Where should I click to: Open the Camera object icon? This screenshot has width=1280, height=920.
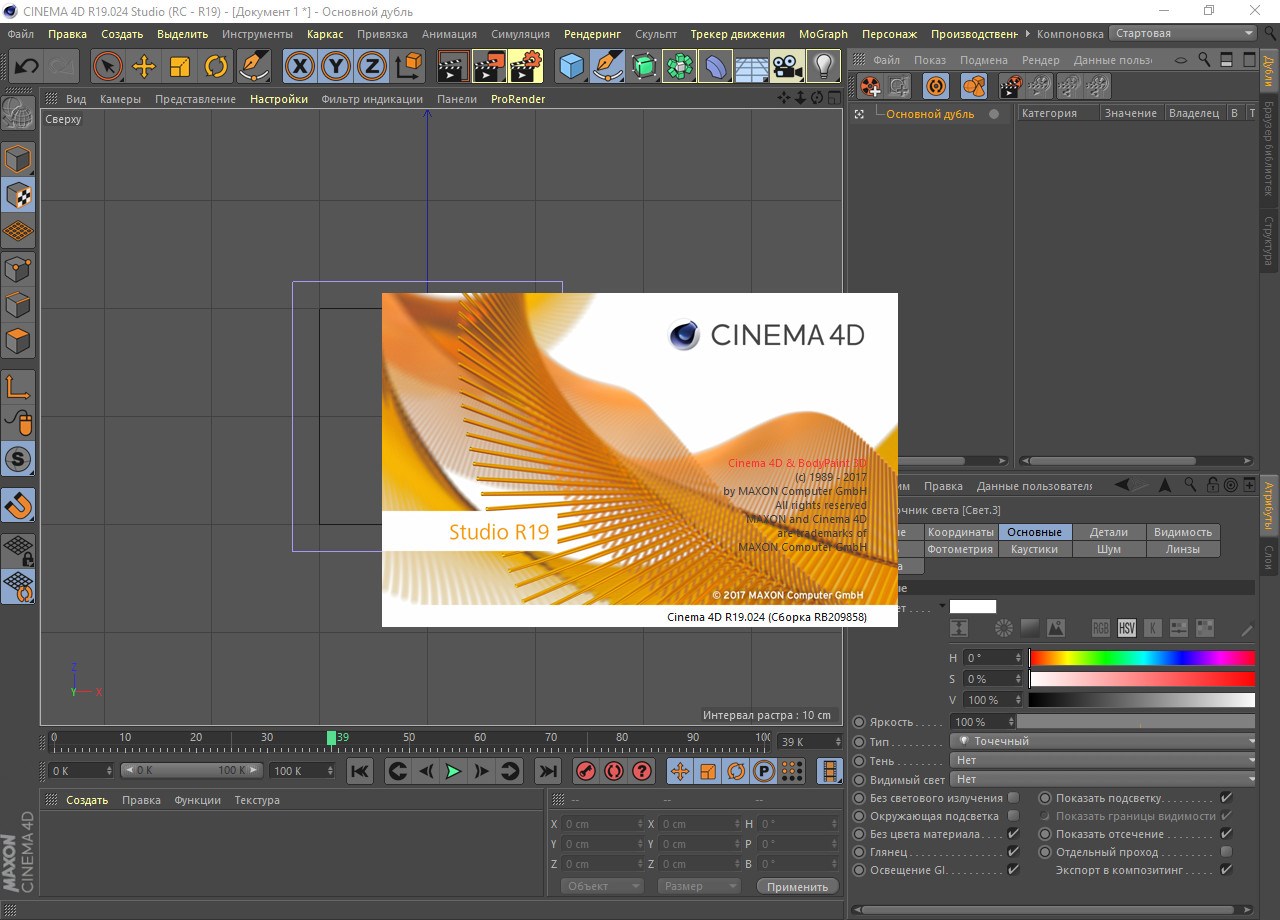coord(787,67)
